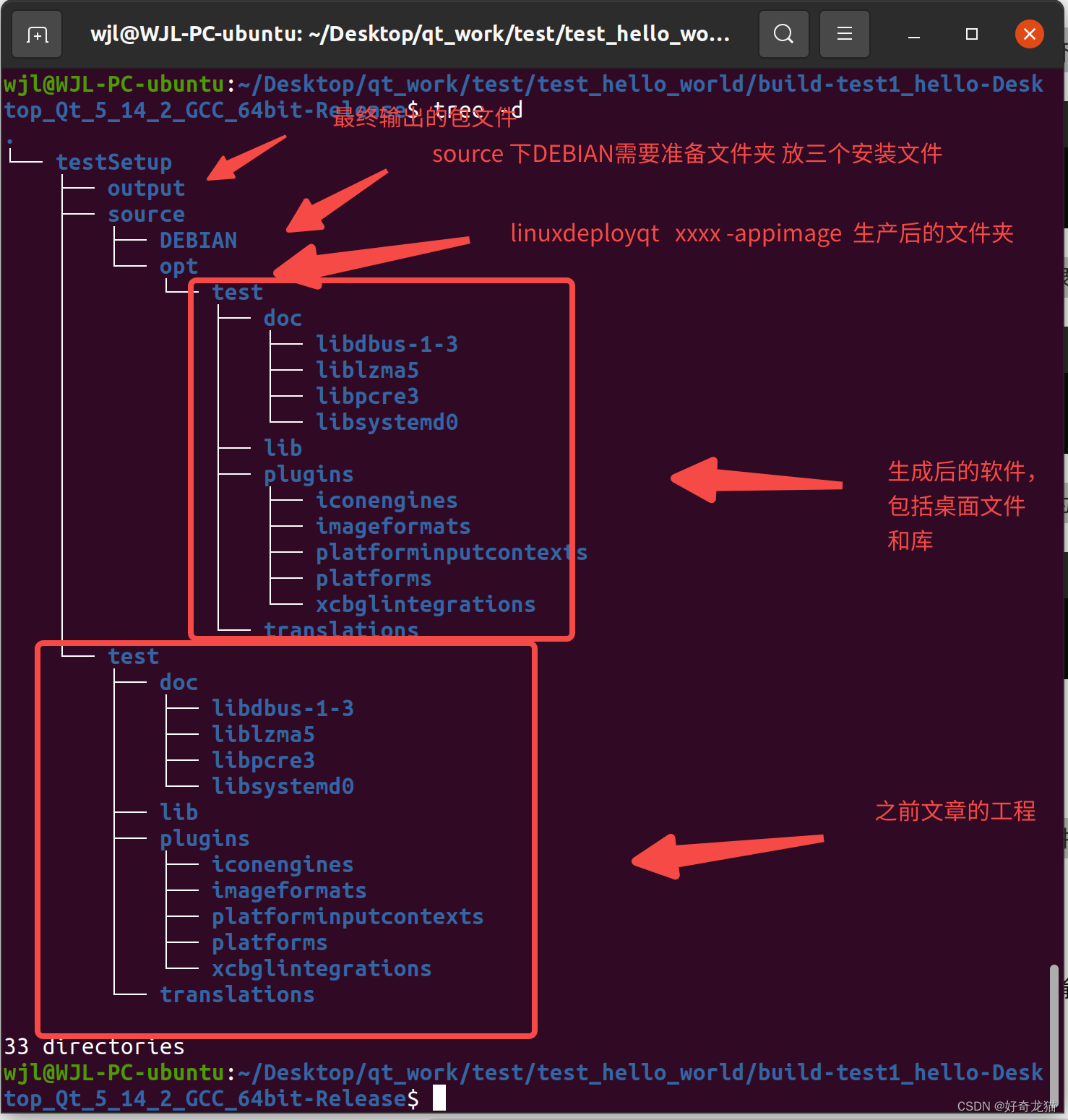The width and height of the screenshot is (1068, 1120).
Task: Click 'platforminputcontexts' in the lower tree
Action: 348,917
